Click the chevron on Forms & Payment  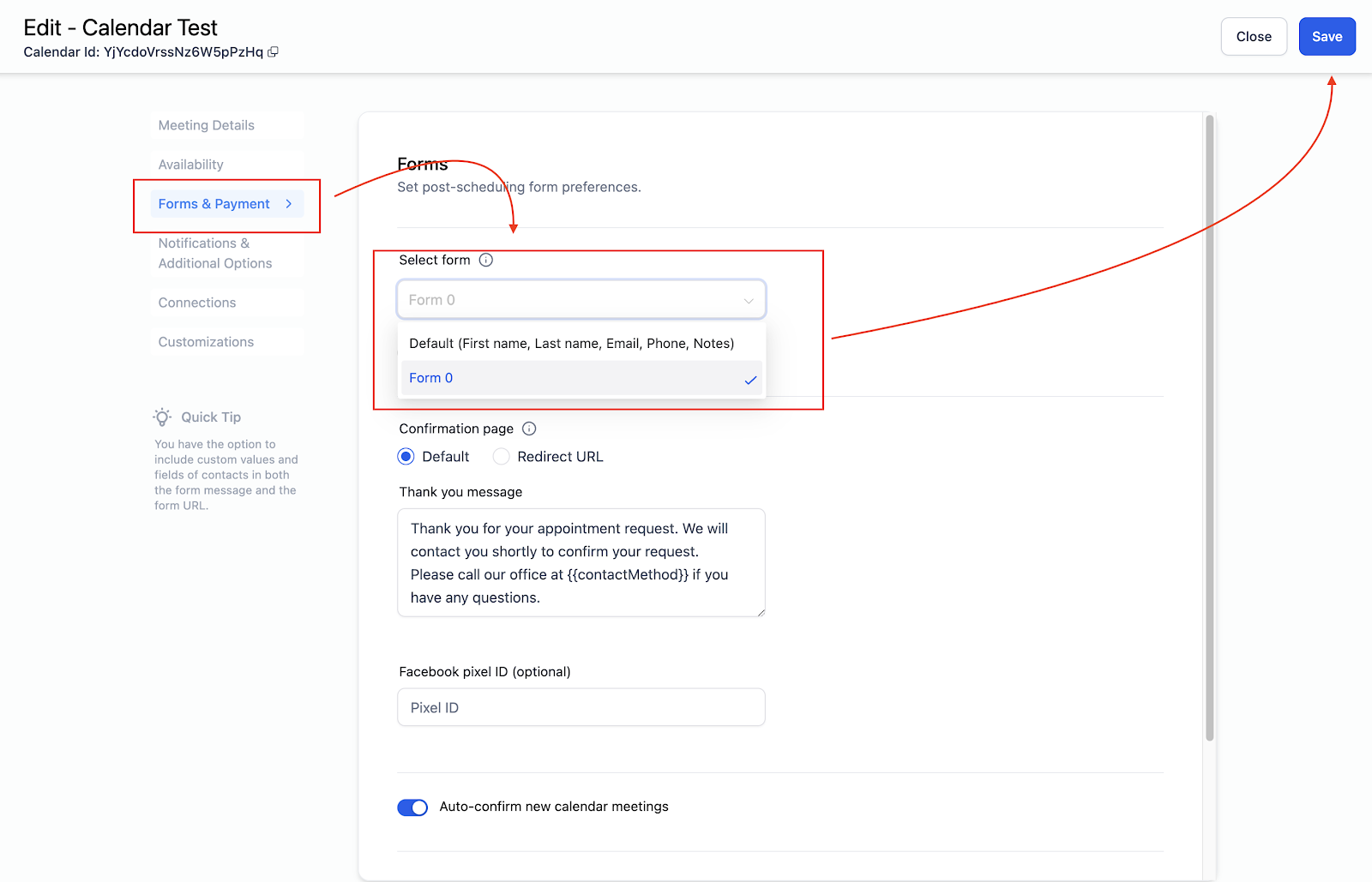(289, 204)
